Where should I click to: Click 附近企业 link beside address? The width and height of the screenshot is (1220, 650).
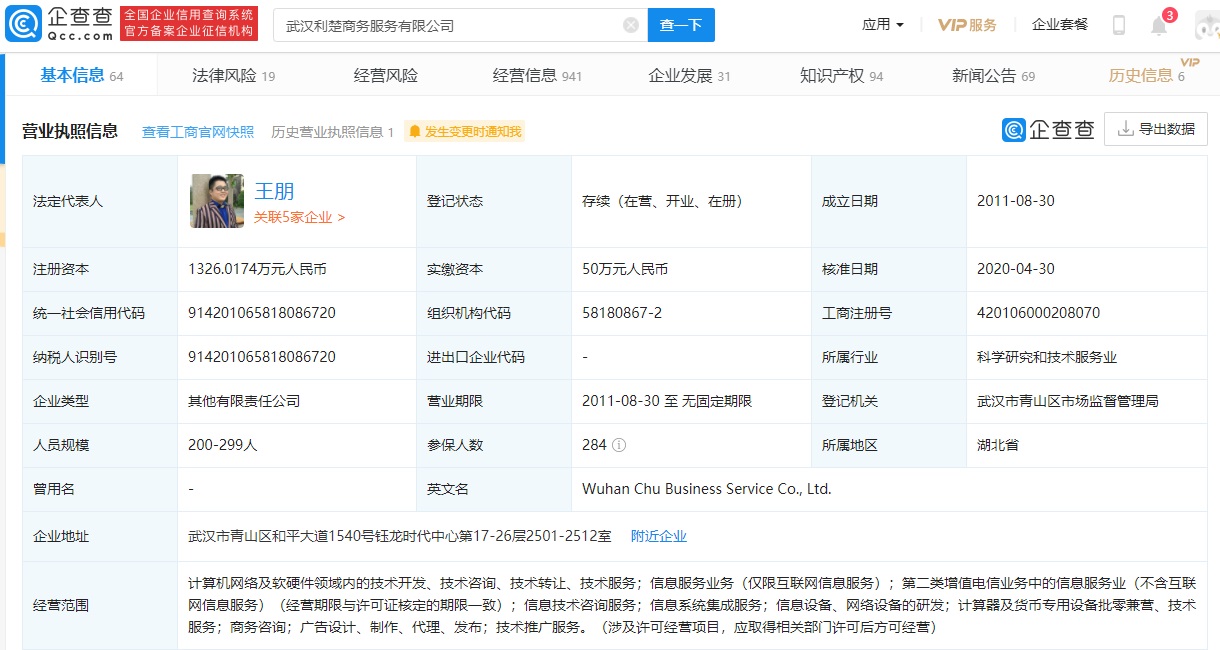coord(659,536)
